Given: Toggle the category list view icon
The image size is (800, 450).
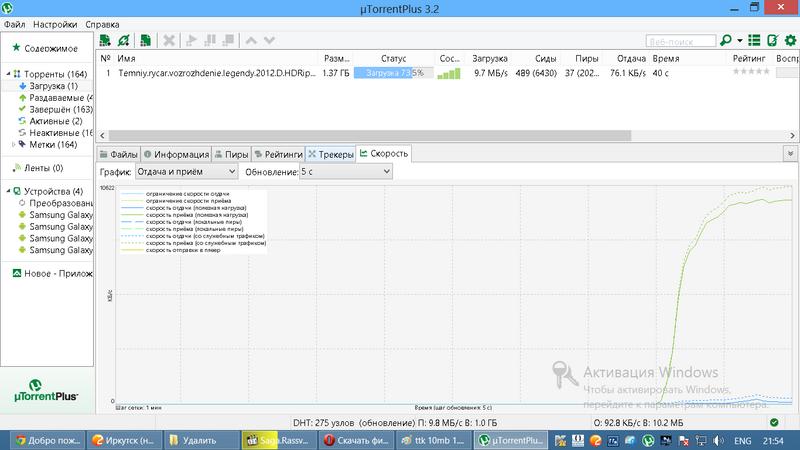Looking at the screenshot, I should tap(754, 40).
